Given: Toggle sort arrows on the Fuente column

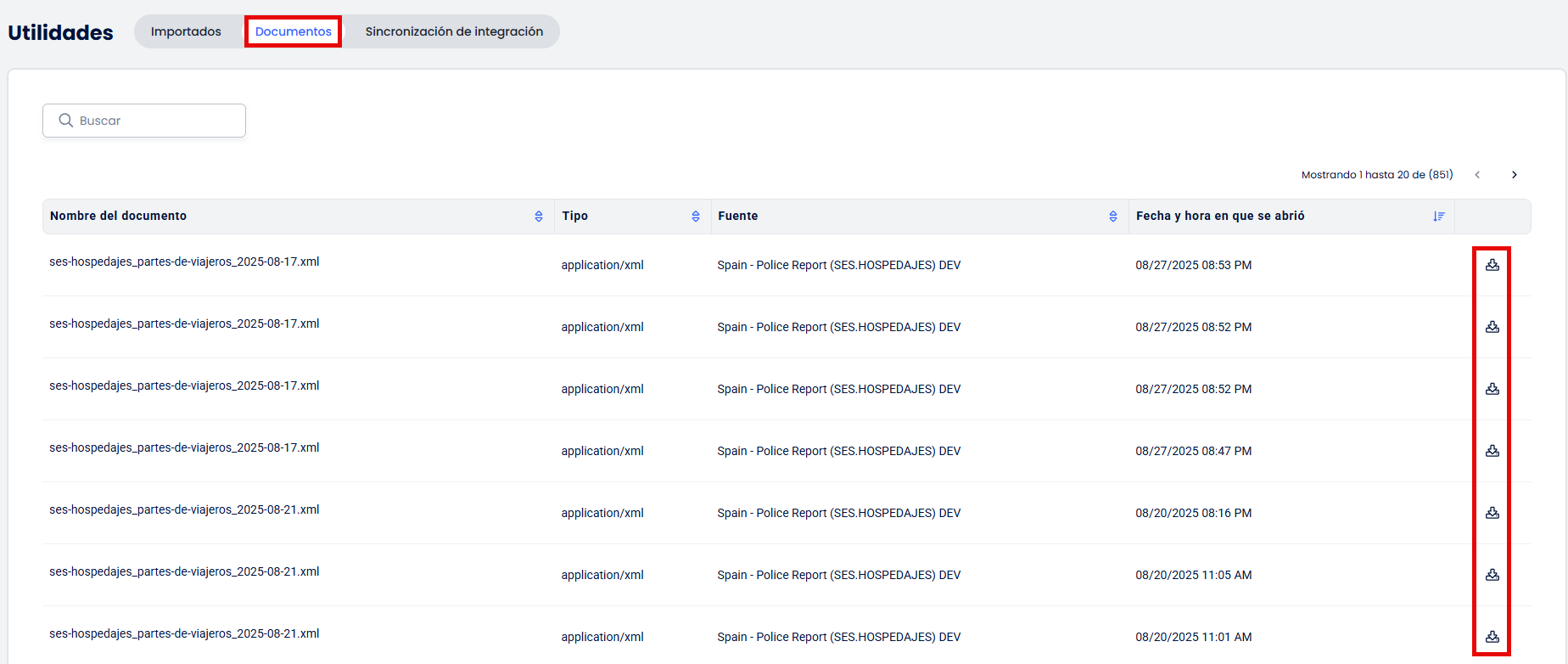Looking at the screenshot, I should (1113, 217).
